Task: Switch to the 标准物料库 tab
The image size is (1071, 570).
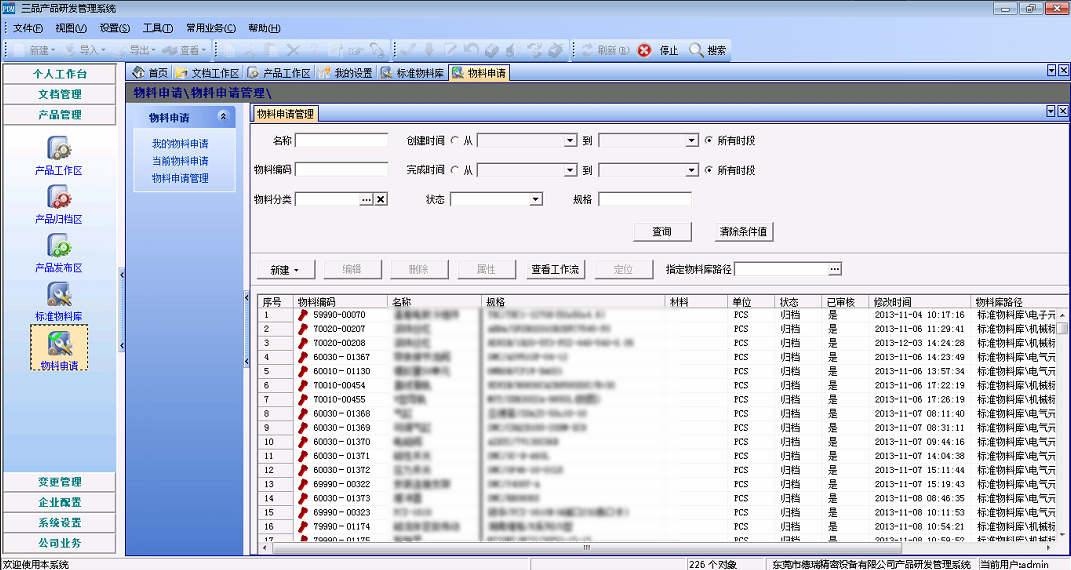Action: pos(412,73)
